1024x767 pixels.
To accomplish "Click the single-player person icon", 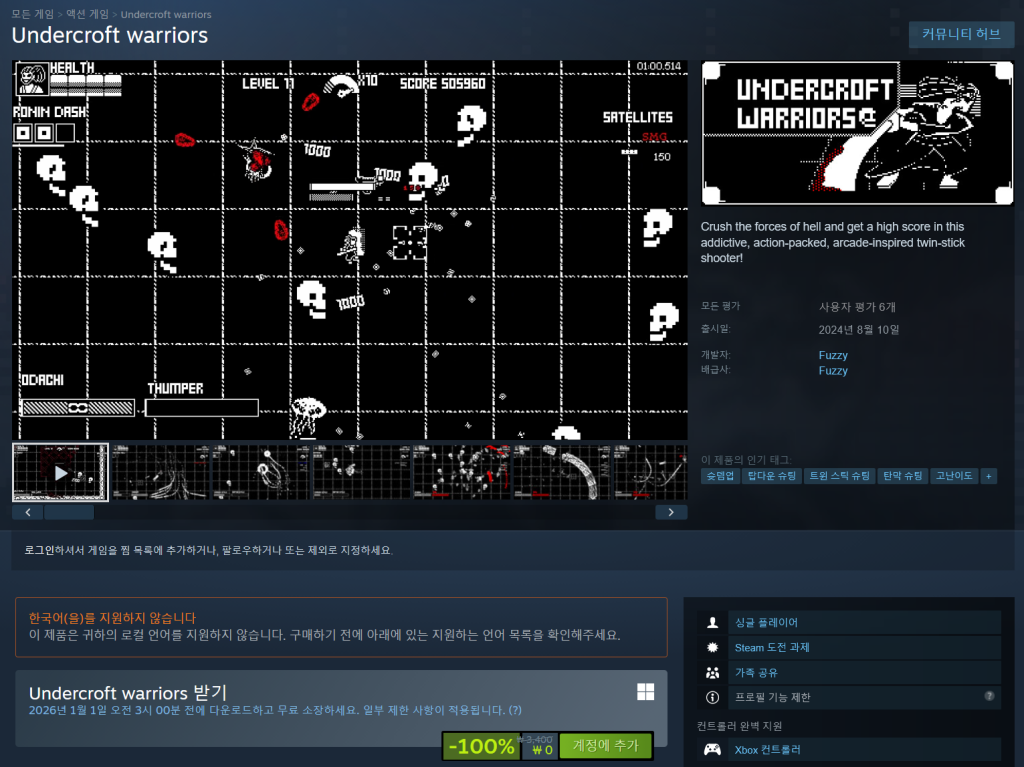I will (x=712, y=622).
